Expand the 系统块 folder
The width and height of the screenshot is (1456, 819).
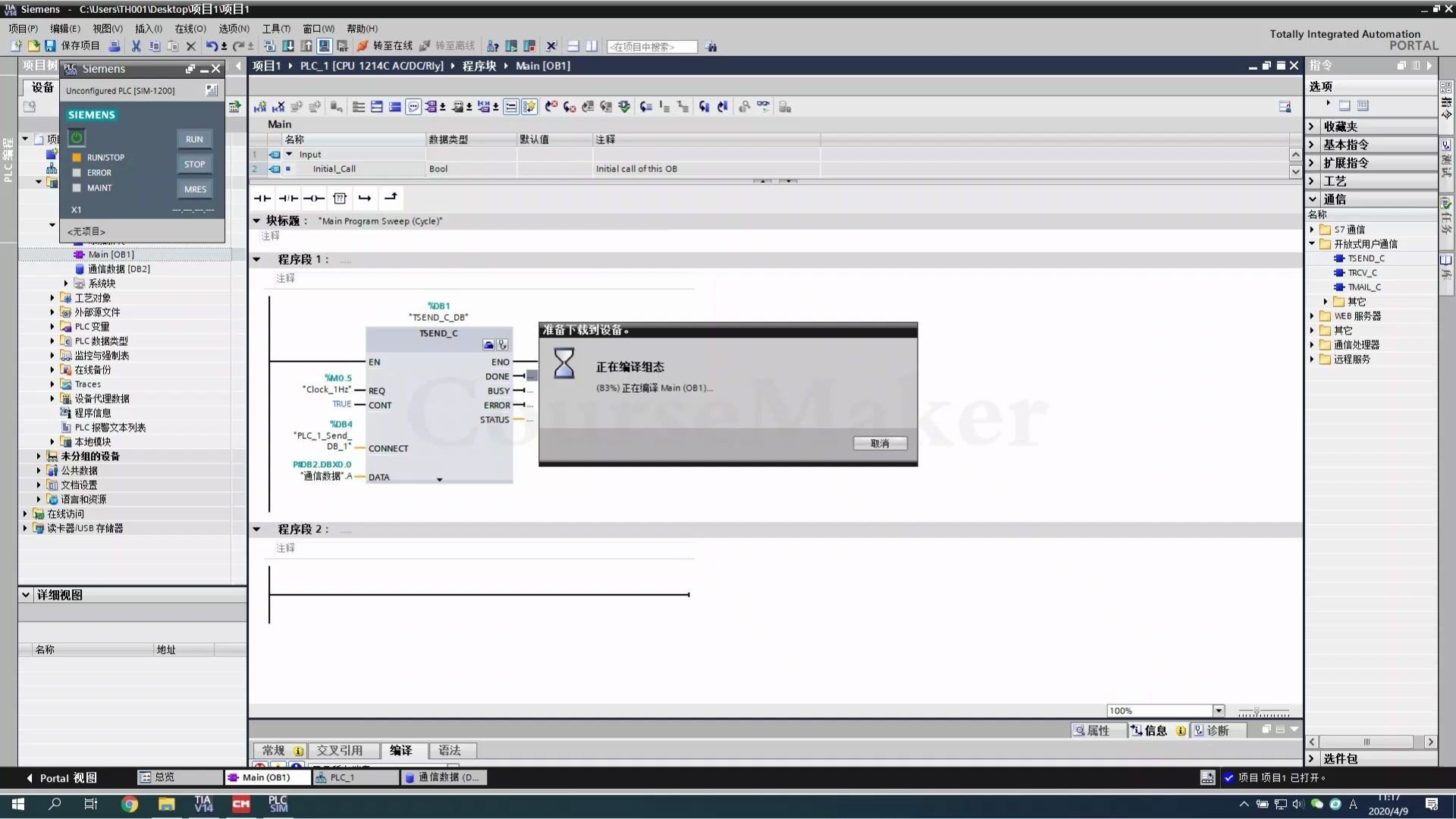point(66,284)
